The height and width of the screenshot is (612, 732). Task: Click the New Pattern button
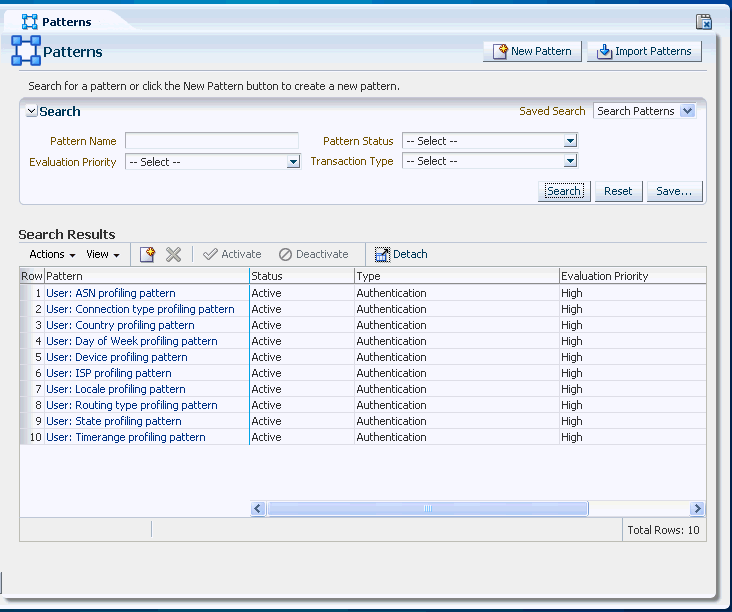(x=532, y=52)
